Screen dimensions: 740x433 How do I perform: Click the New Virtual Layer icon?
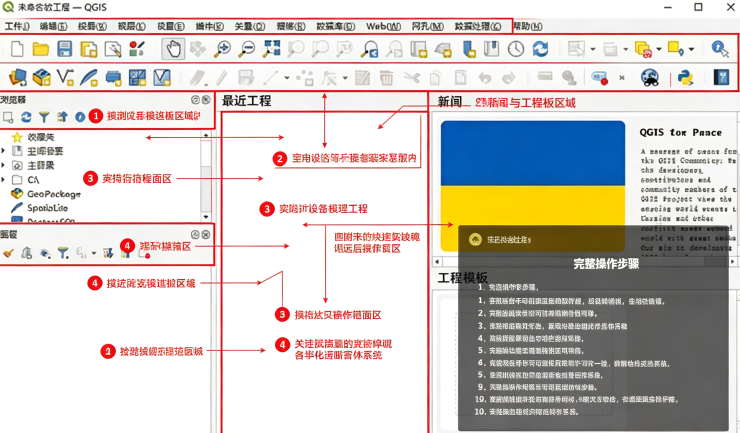[161, 77]
